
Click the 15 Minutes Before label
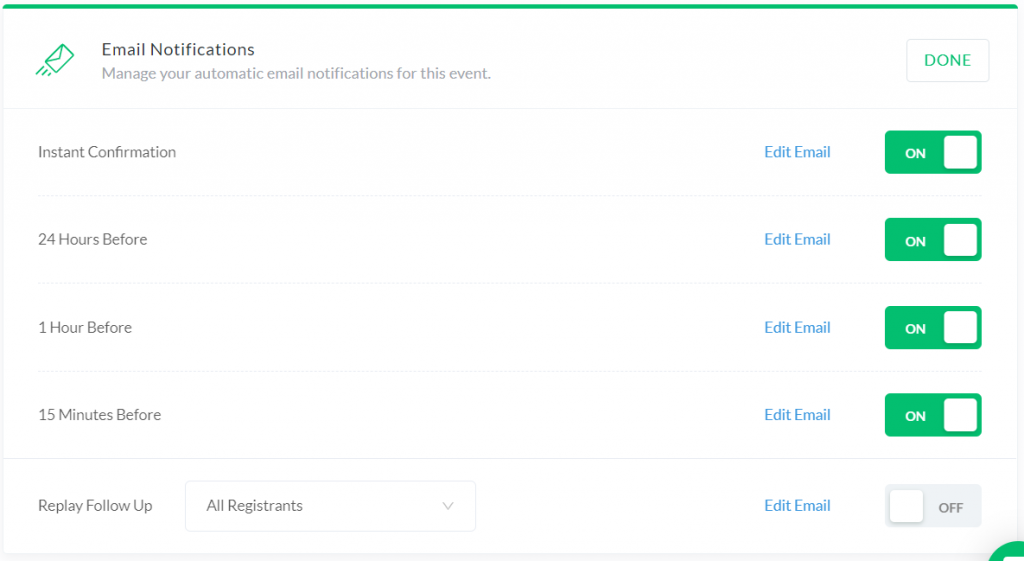(99, 415)
